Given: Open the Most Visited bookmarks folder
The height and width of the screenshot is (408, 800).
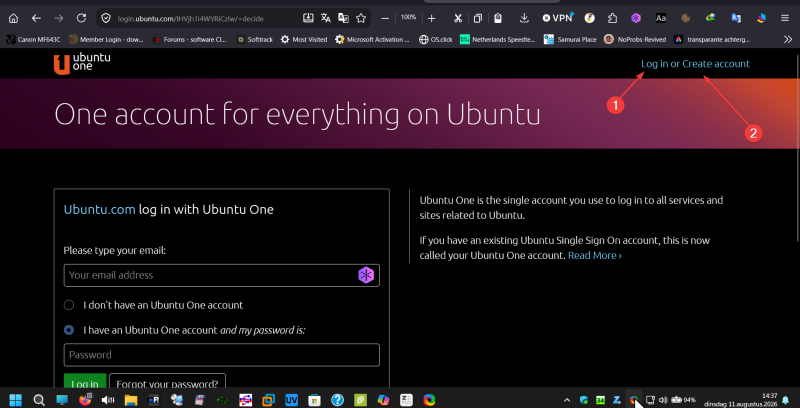Looking at the screenshot, I should pos(304,39).
